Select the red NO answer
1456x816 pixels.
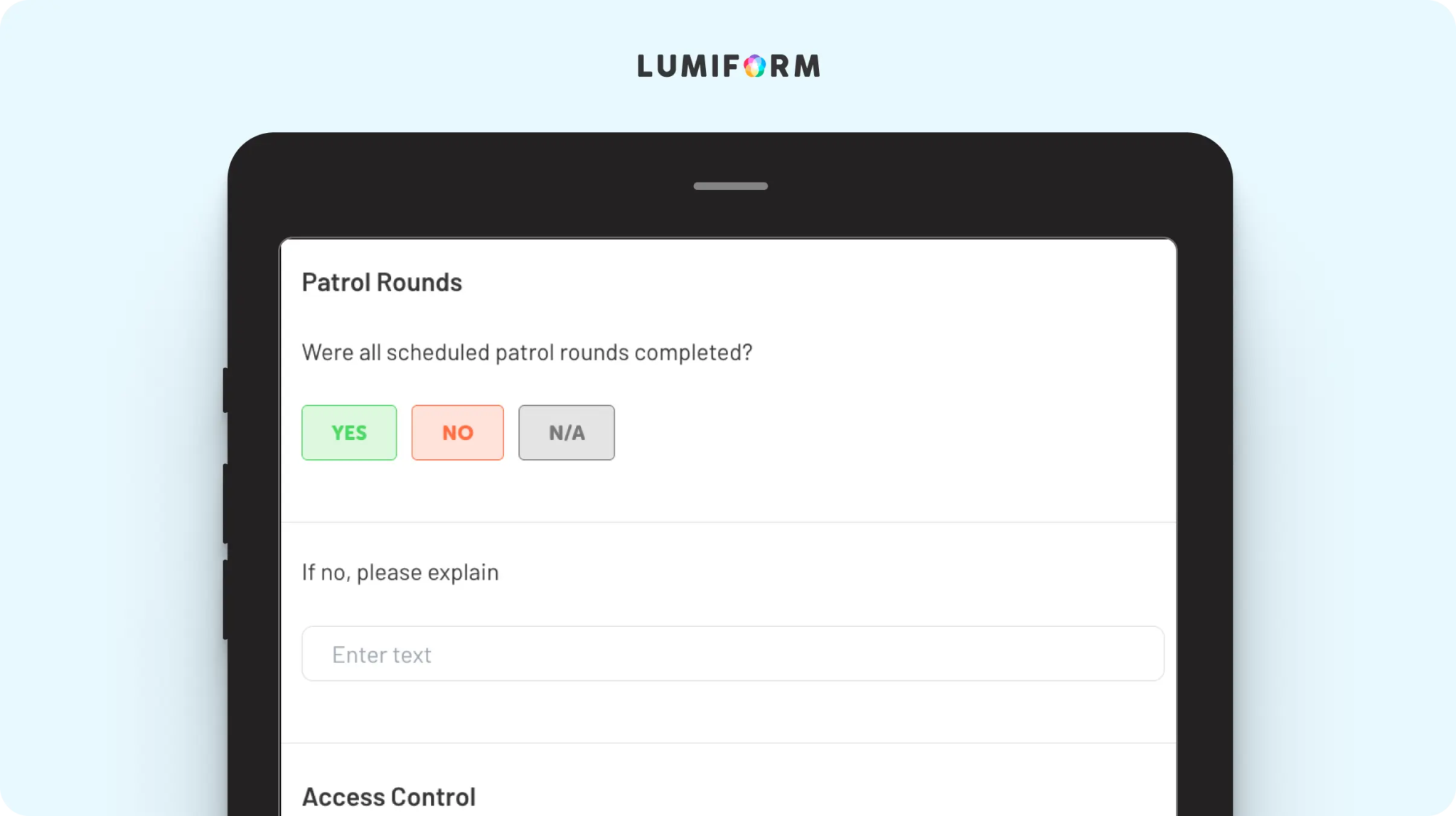(458, 432)
